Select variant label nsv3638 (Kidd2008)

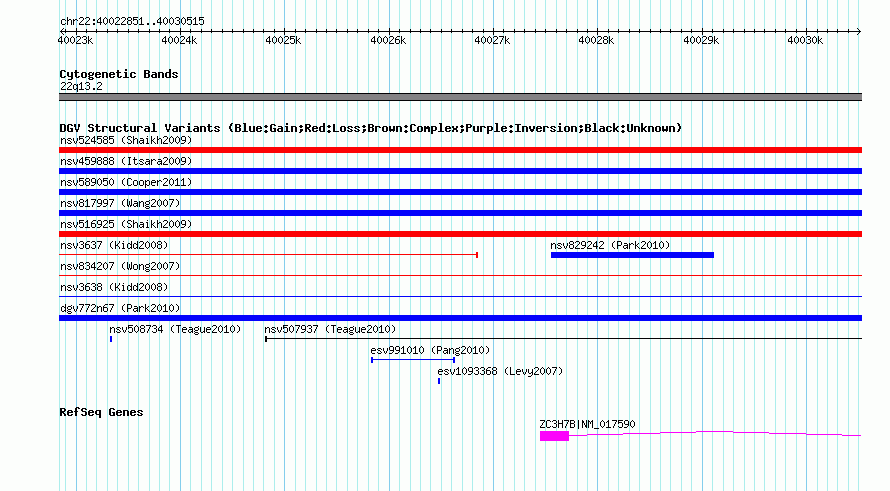[x=114, y=287]
